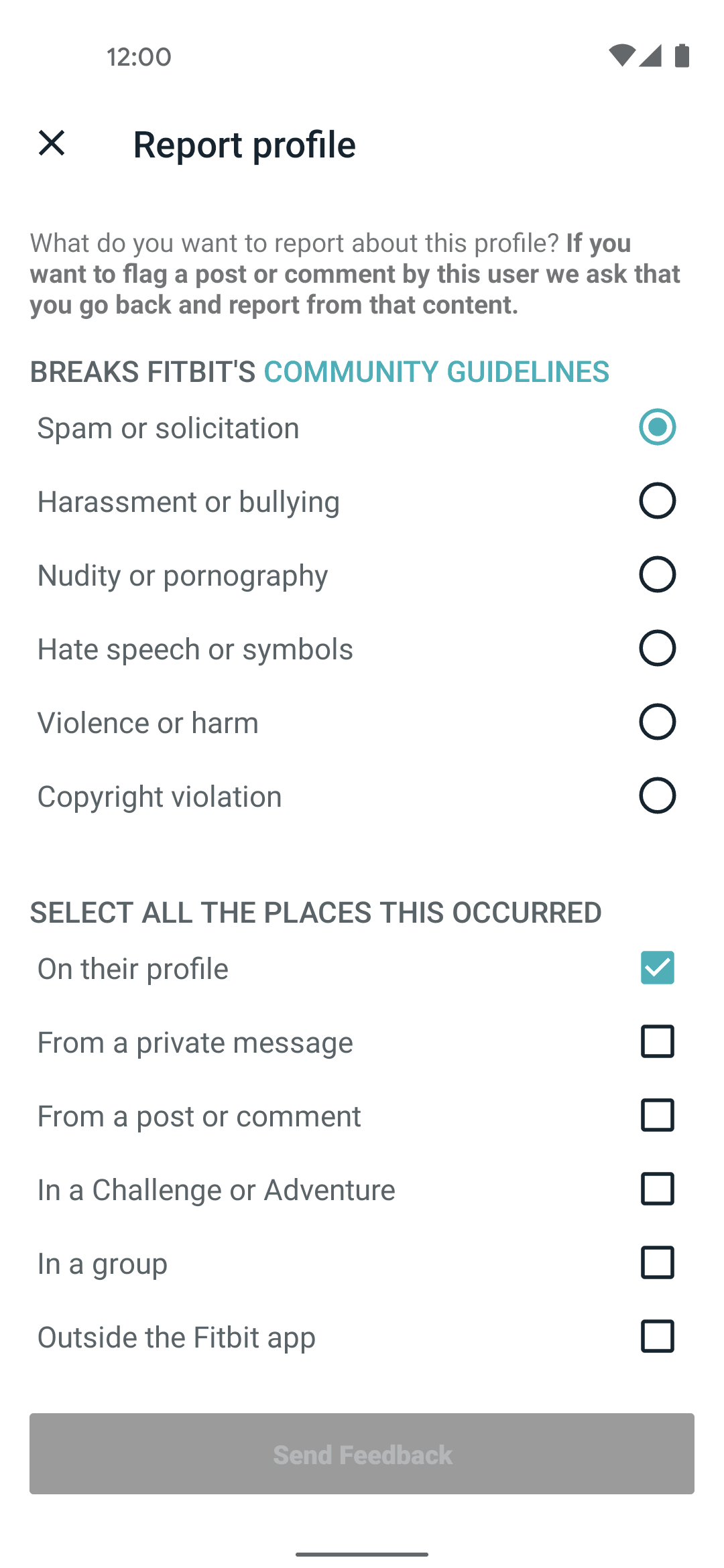Viewport: 724px width, 1568px height.
Task: Tick From a post or comment
Action: pyautogui.click(x=657, y=1115)
